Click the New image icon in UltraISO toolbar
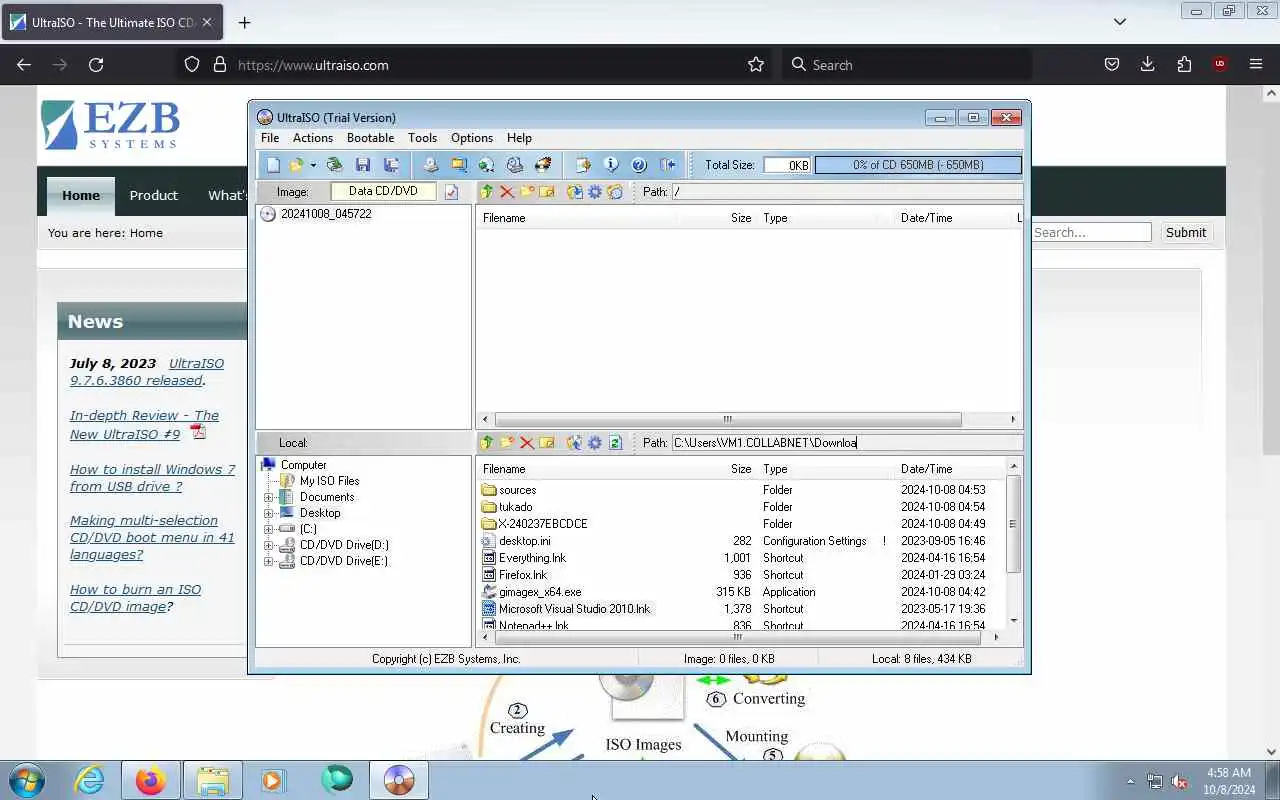 [273, 165]
